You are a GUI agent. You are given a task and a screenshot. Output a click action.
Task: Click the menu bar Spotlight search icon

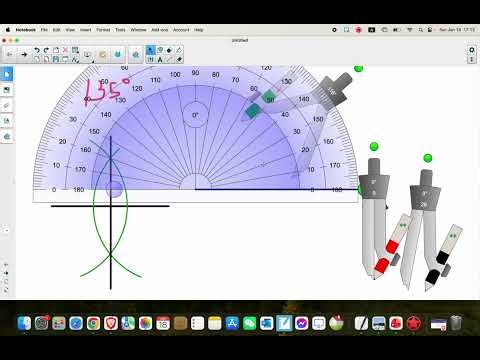pos(421,30)
